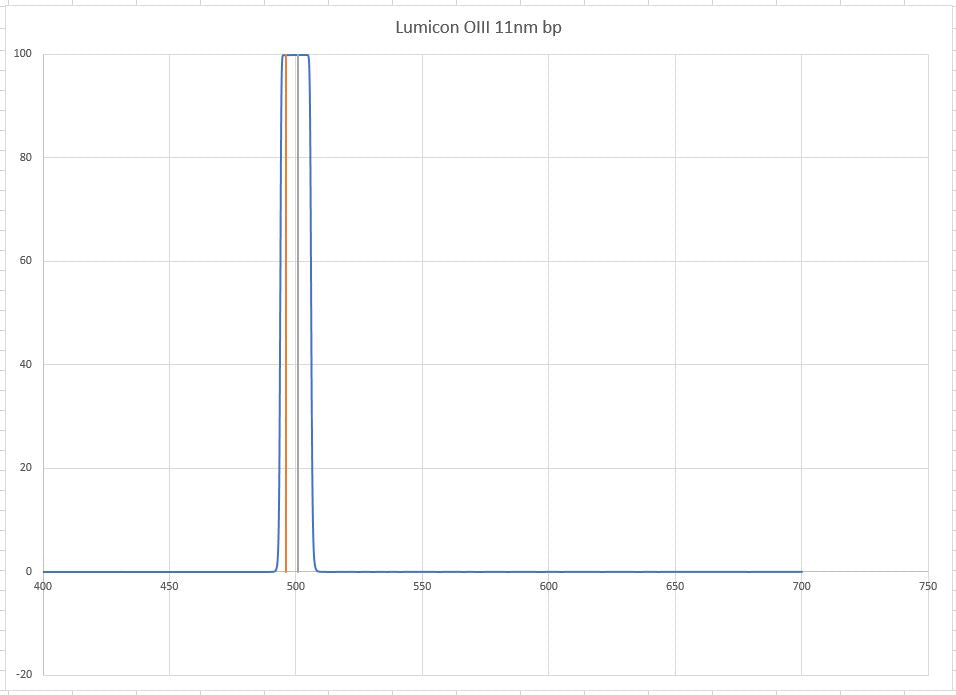The width and height of the screenshot is (956, 695).
Task: Click the x-axis label 450
Action: click(x=169, y=586)
